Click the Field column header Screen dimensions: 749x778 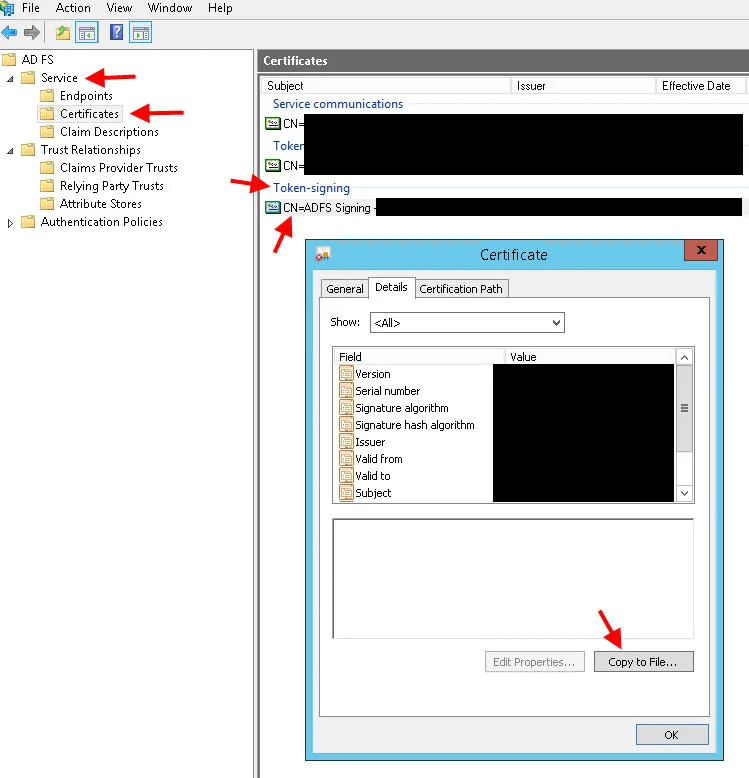tap(419, 357)
